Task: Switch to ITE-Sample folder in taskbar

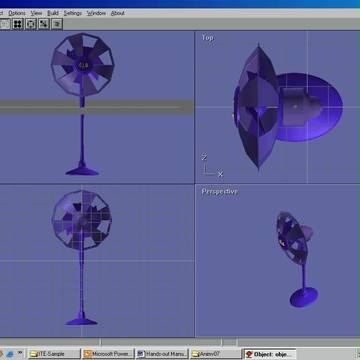Action: [54, 354]
